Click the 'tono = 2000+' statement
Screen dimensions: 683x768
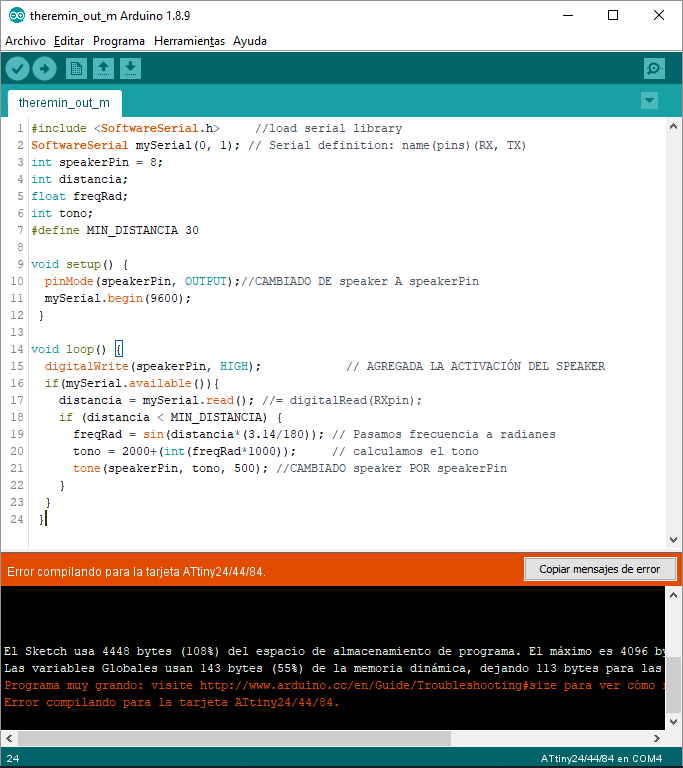point(184,452)
